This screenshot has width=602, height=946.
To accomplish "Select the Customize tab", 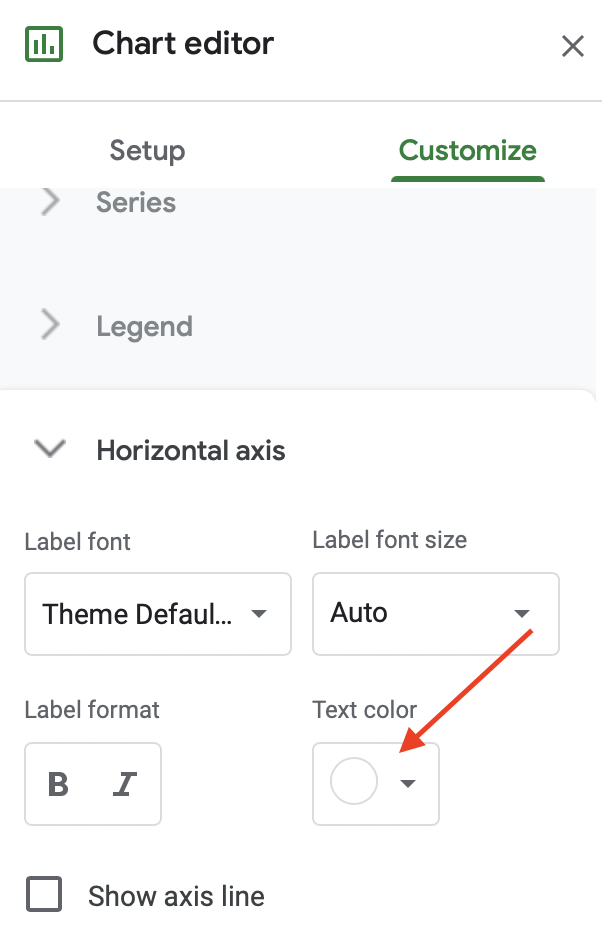I will coord(467,150).
